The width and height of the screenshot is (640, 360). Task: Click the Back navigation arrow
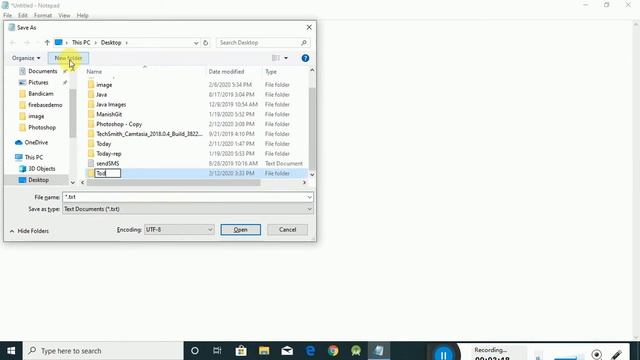pos(13,42)
